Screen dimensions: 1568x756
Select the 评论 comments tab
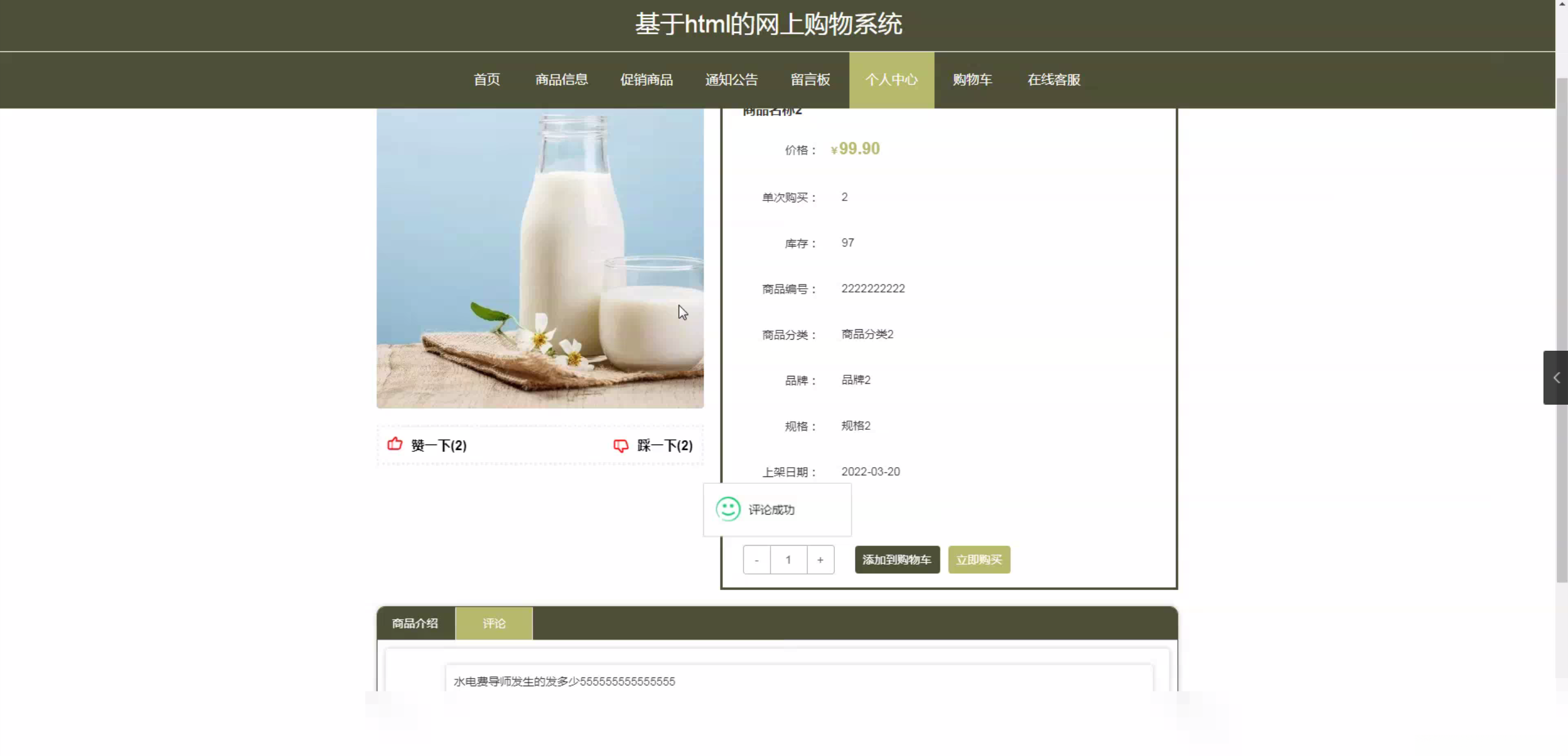[494, 624]
